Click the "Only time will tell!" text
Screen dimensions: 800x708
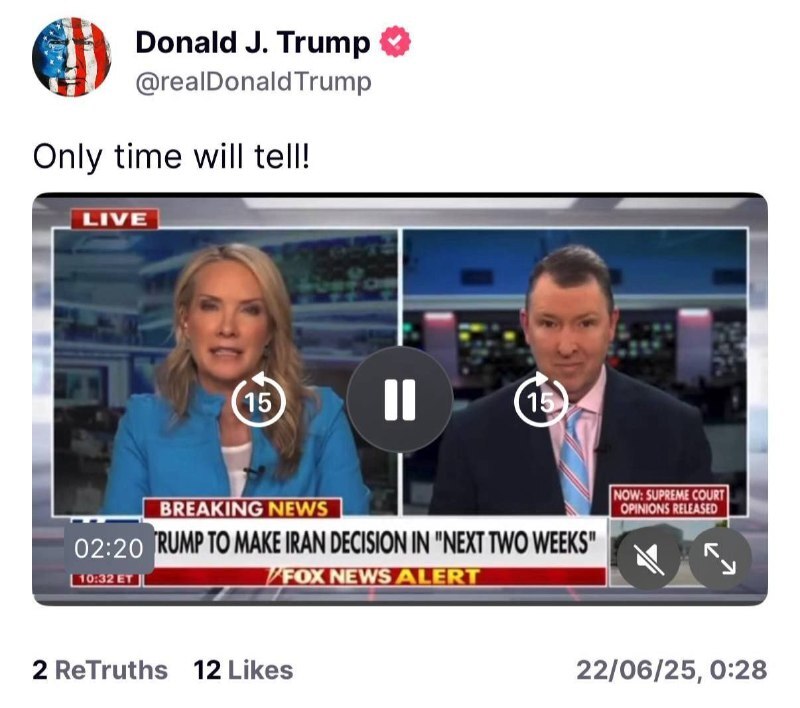(x=171, y=157)
